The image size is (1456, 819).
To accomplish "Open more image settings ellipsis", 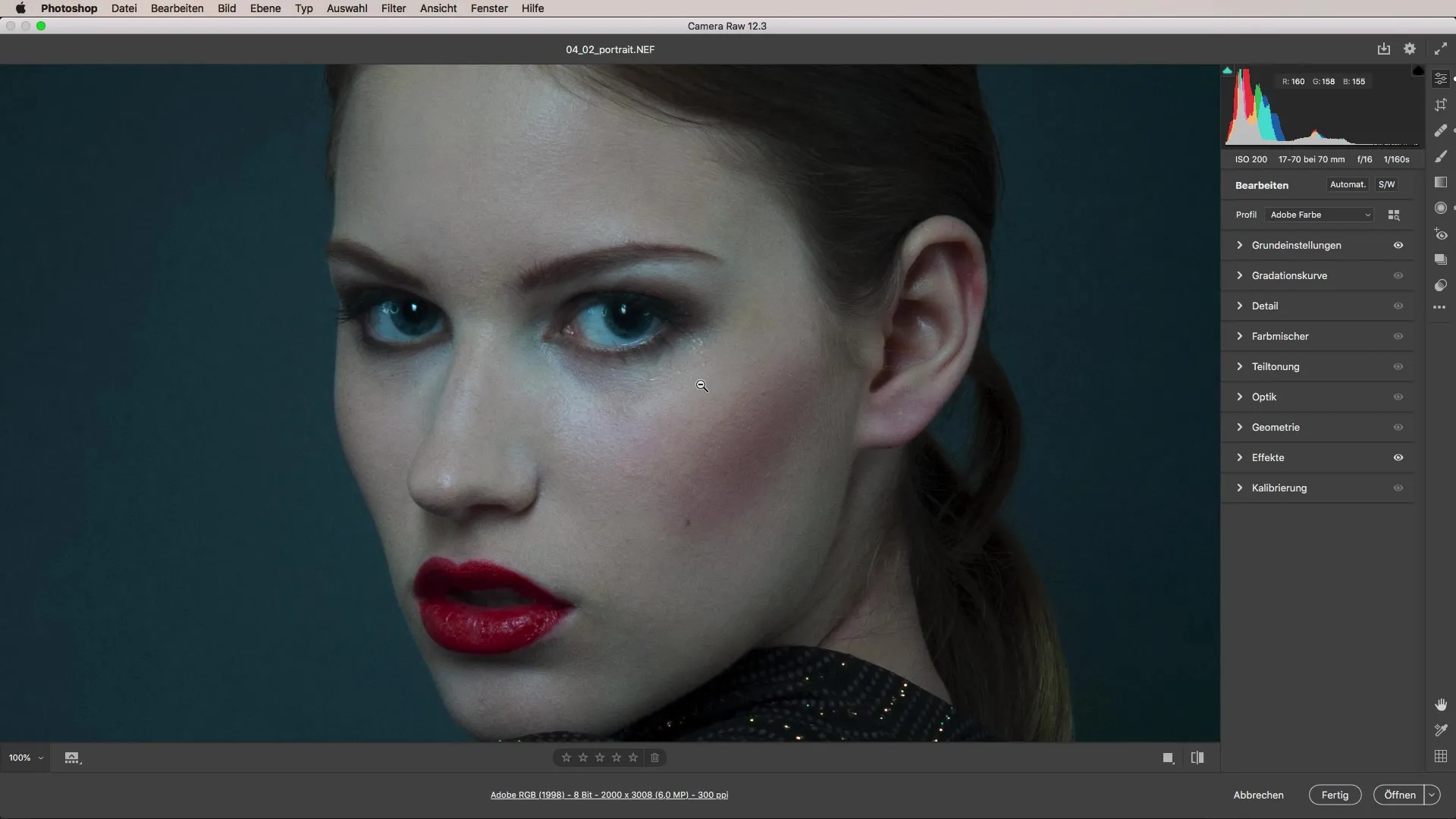I will pyautogui.click(x=1439, y=307).
